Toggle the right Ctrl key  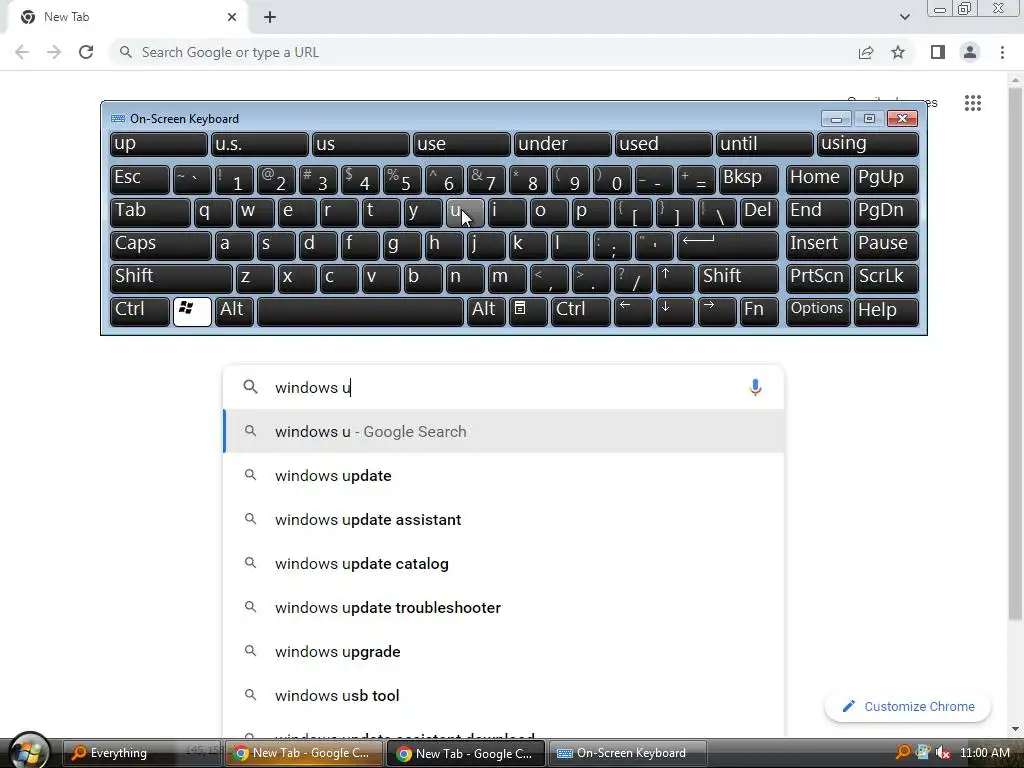point(581,311)
